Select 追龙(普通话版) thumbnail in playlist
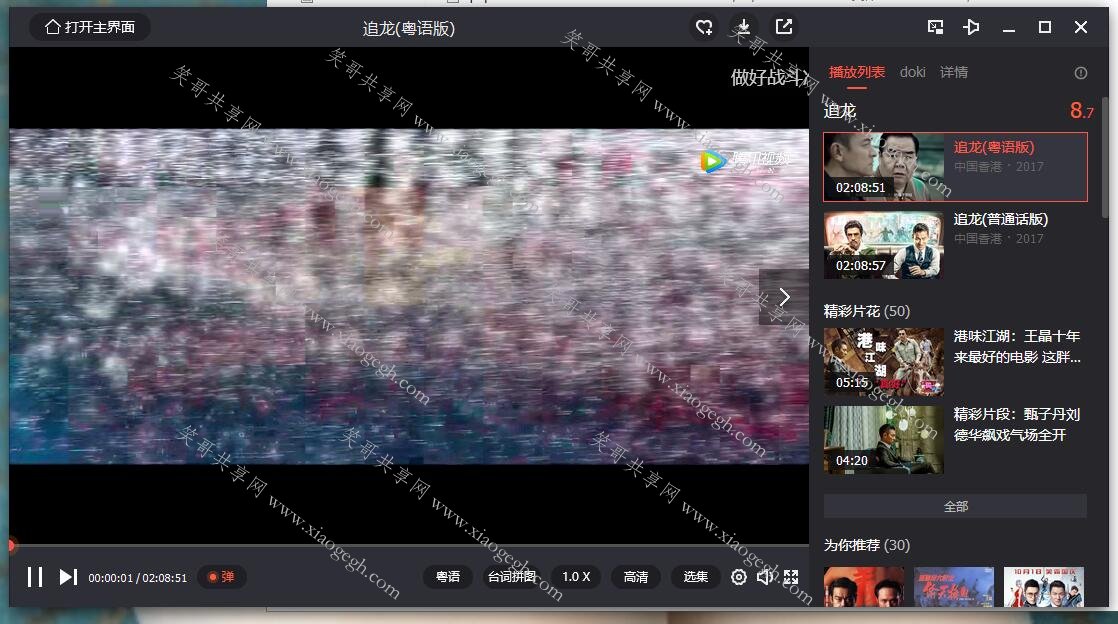Screen dimensions: 1118x624 pos(884,245)
